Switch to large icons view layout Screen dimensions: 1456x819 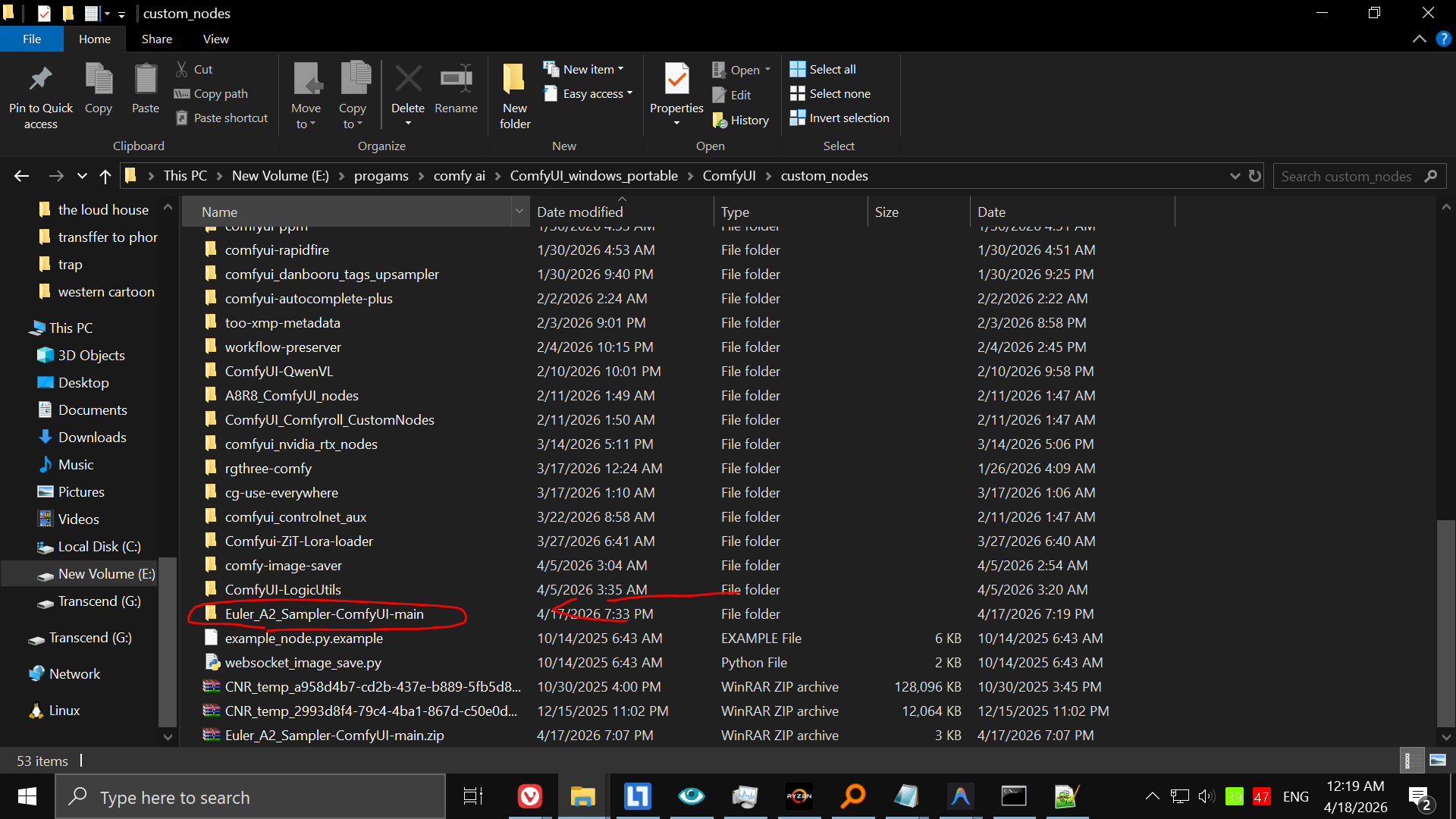tap(1437, 760)
